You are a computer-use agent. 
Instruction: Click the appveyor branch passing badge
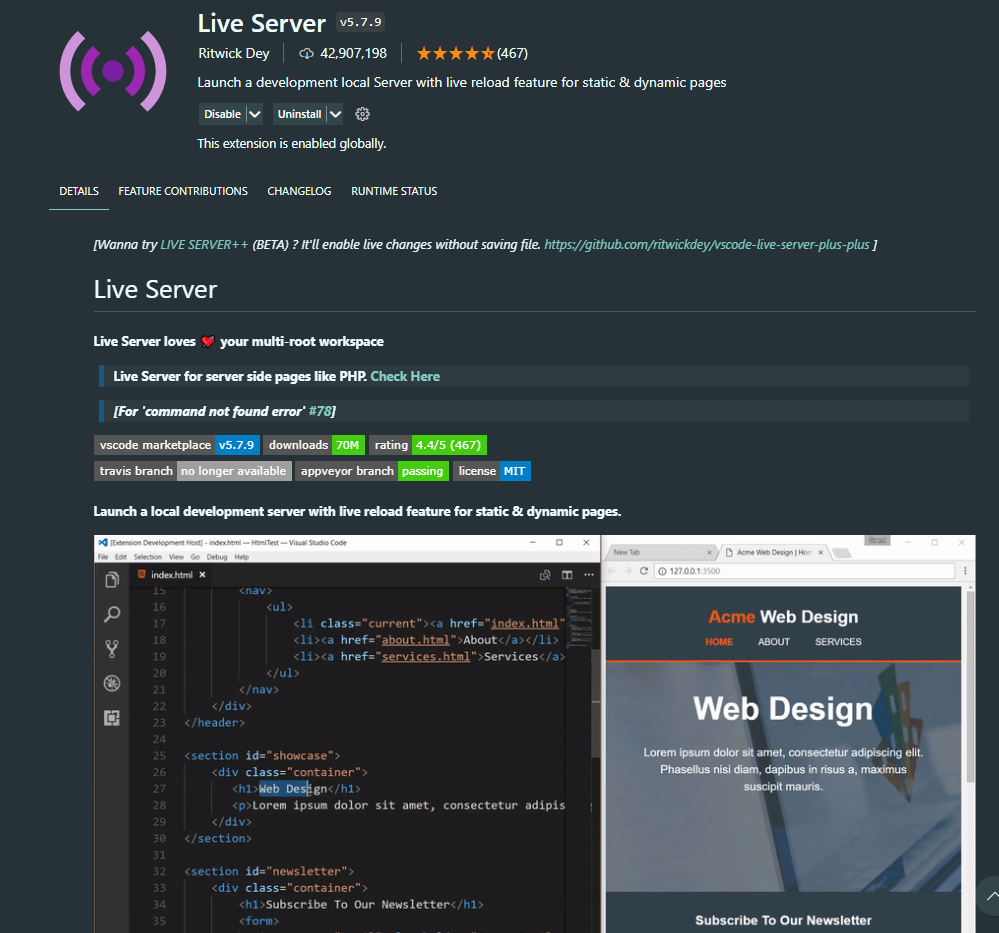point(372,471)
